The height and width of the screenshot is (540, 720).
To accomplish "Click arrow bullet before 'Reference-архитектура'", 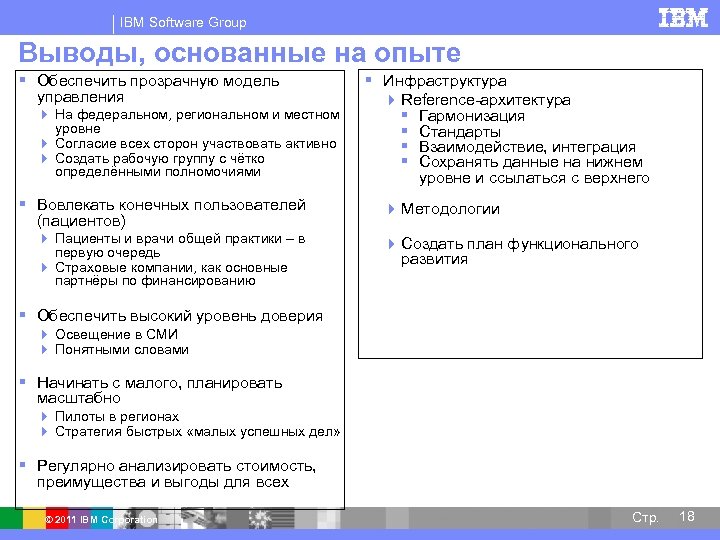I will pos(391,100).
